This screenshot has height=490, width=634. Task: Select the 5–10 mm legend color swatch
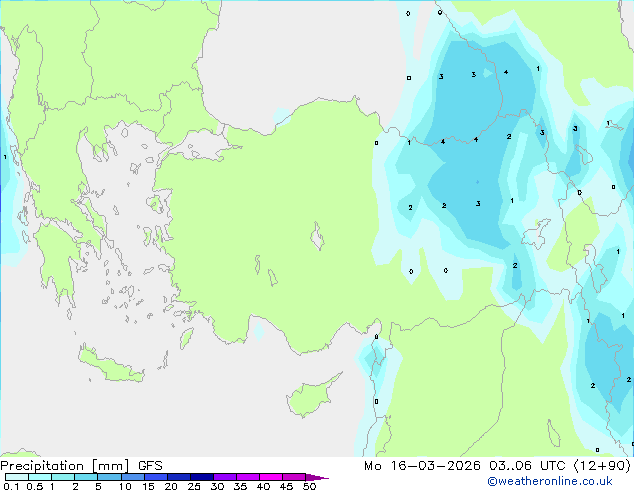point(109,477)
